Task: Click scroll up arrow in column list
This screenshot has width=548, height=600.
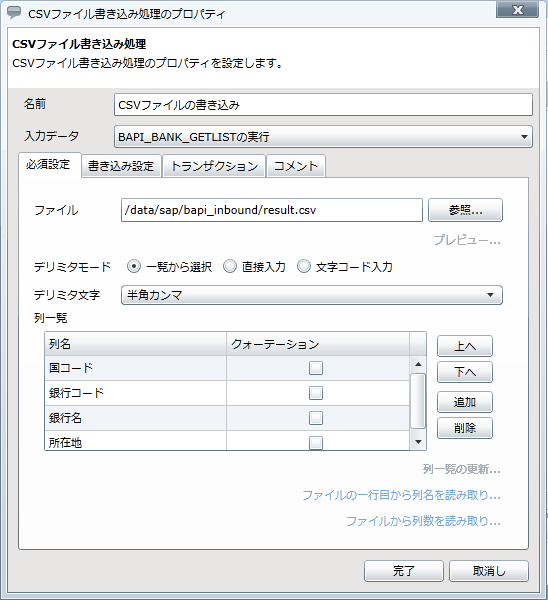Action: pos(418,364)
